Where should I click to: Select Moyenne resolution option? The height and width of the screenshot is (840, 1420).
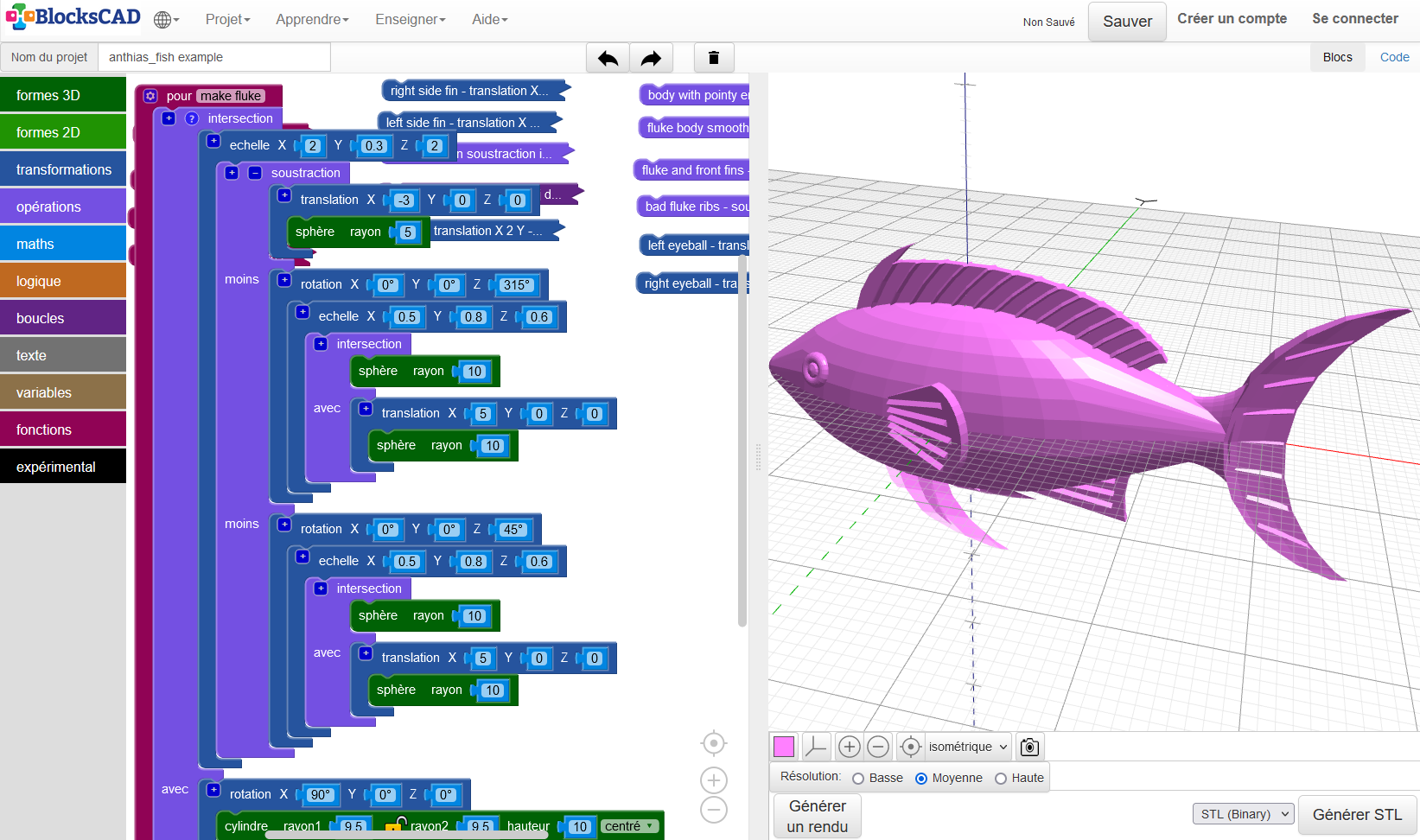point(921,779)
